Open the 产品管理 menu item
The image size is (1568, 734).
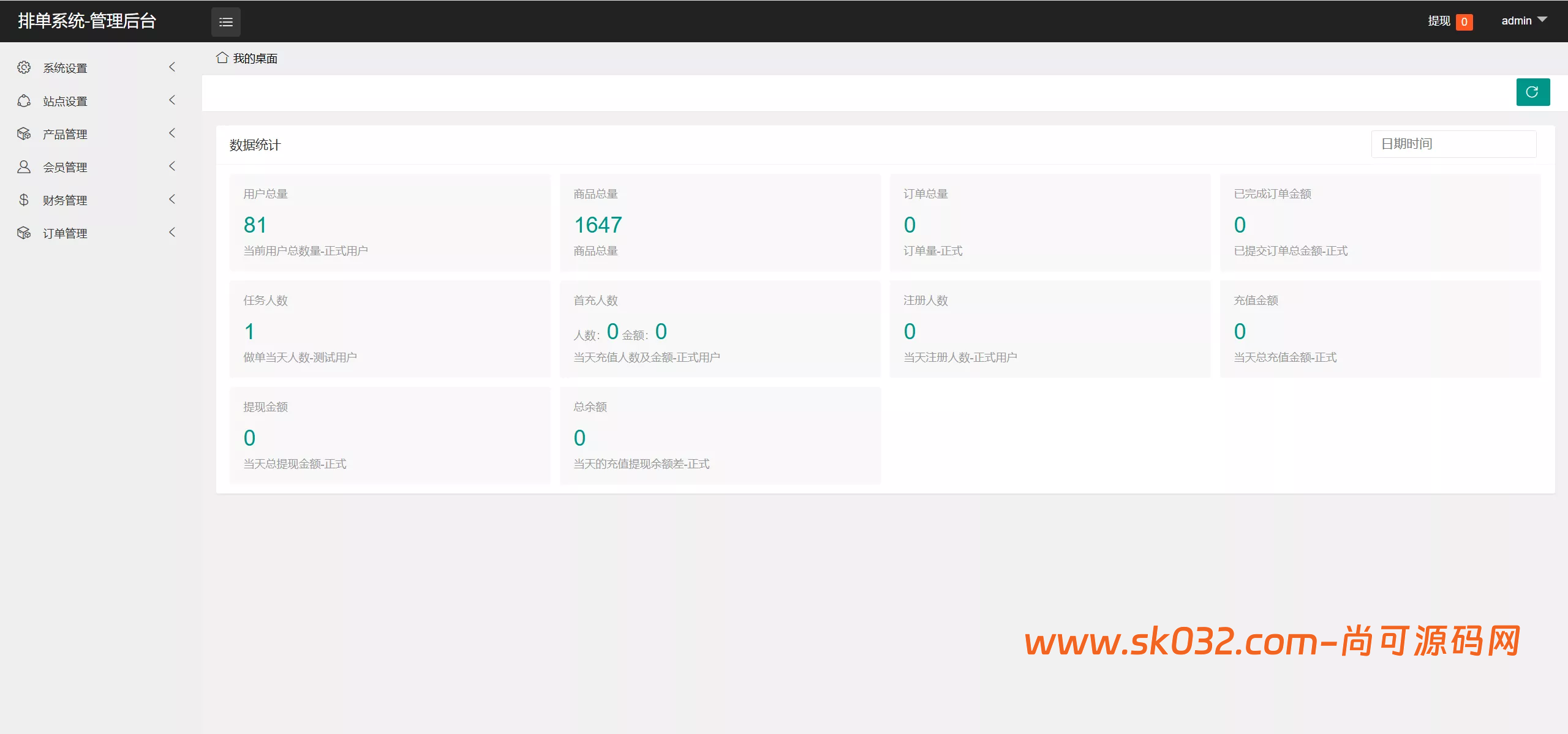(x=65, y=134)
